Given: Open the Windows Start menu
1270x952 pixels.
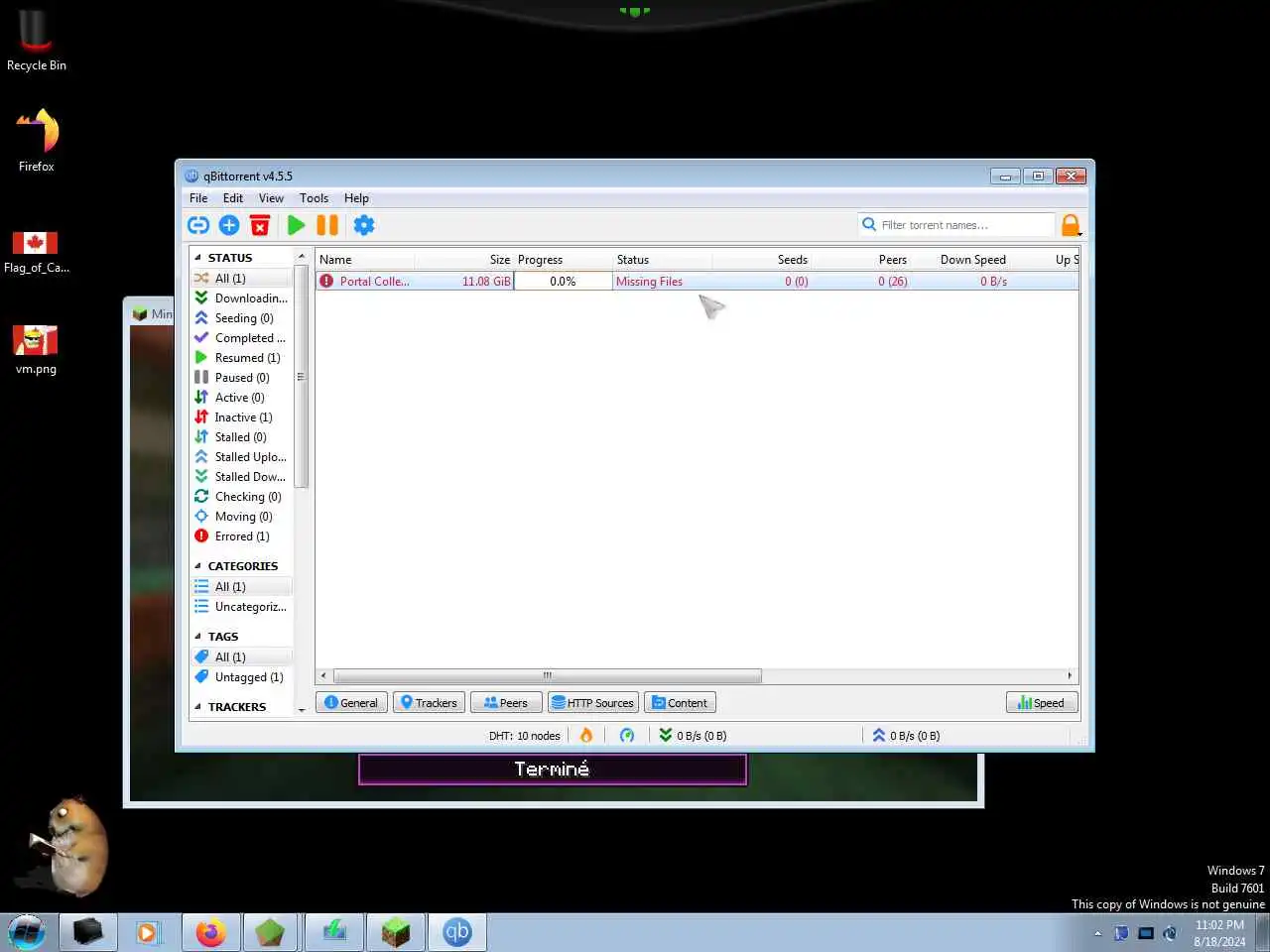Looking at the screenshot, I should 27,932.
